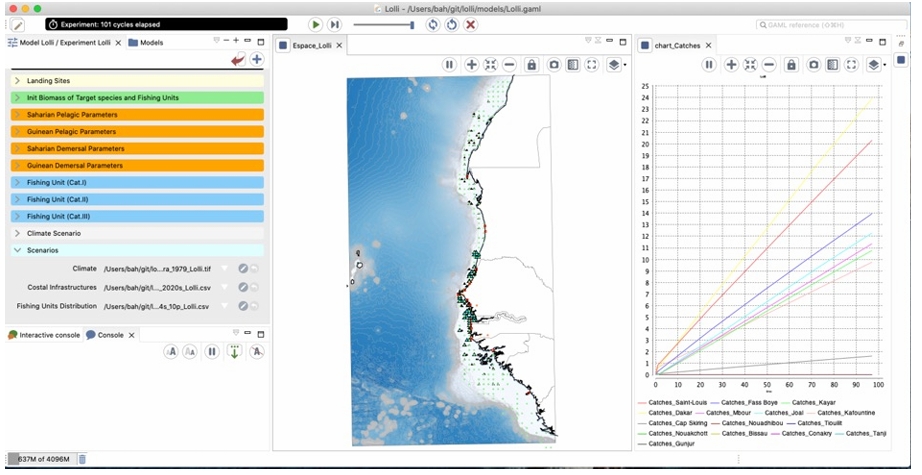The image size is (922, 475).
Task: Zoom out on the chart_Catches display
Action: [769, 64]
